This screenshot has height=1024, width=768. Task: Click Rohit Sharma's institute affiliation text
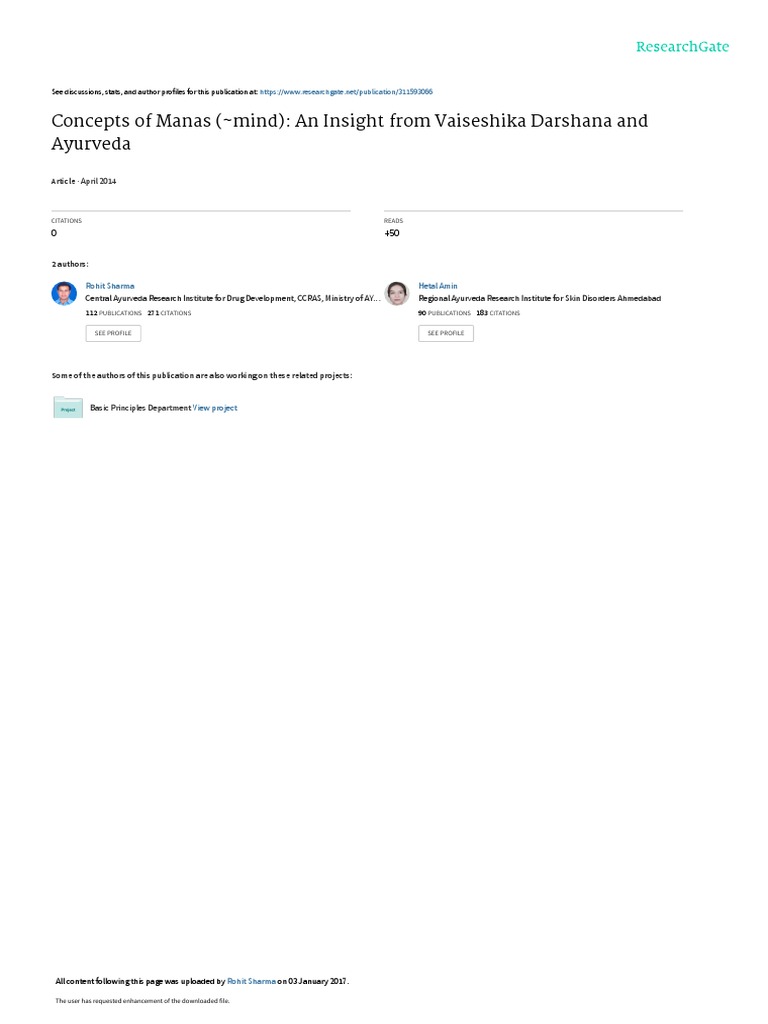[x=232, y=298]
